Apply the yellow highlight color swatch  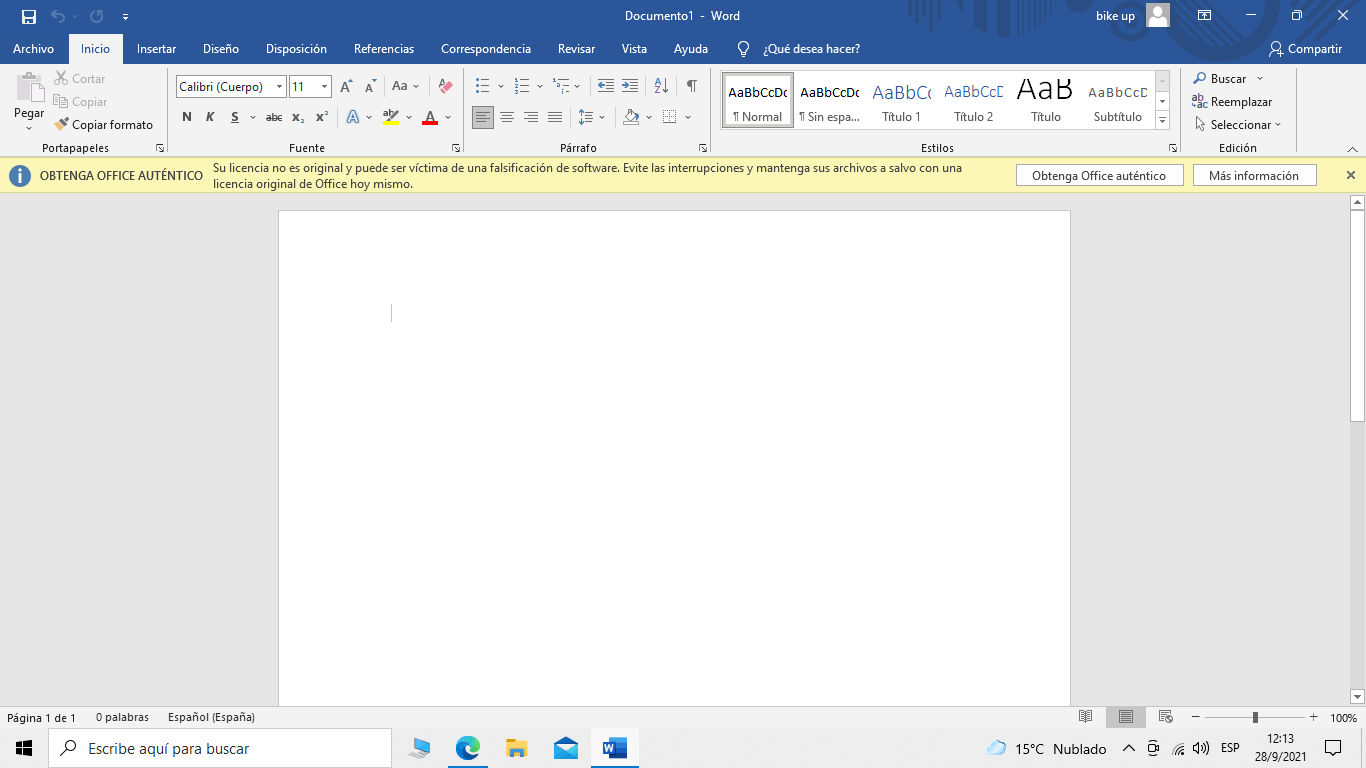tap(391, 117)
